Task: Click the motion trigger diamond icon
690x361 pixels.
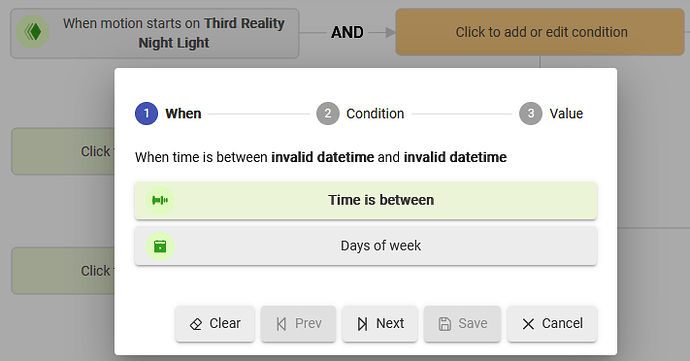Action: click(33, 32)
